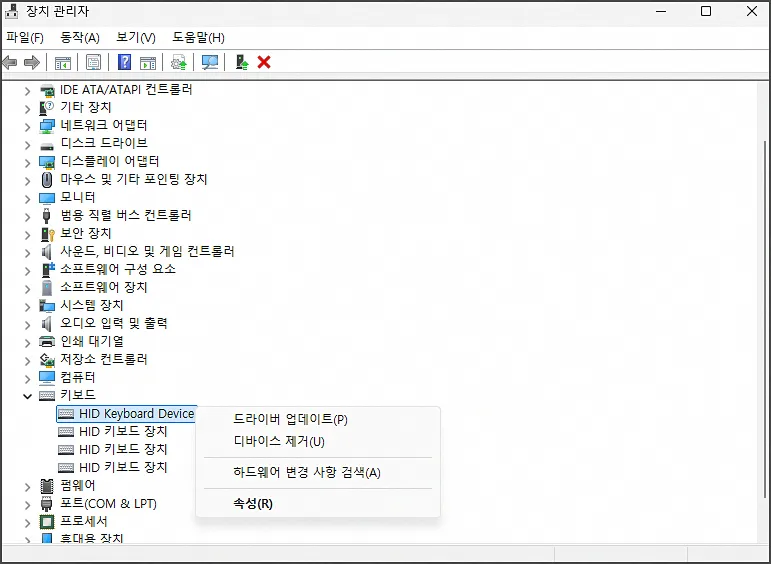Select the 보안 장치 label
Screen dimensions: 771x564
tap(86, 233)
